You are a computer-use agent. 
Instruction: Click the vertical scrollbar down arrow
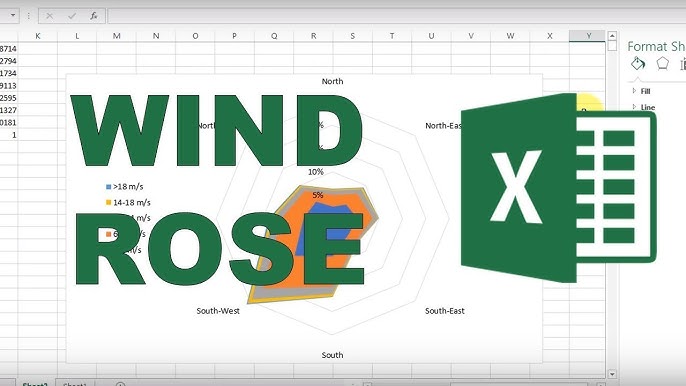pos(612,374)
